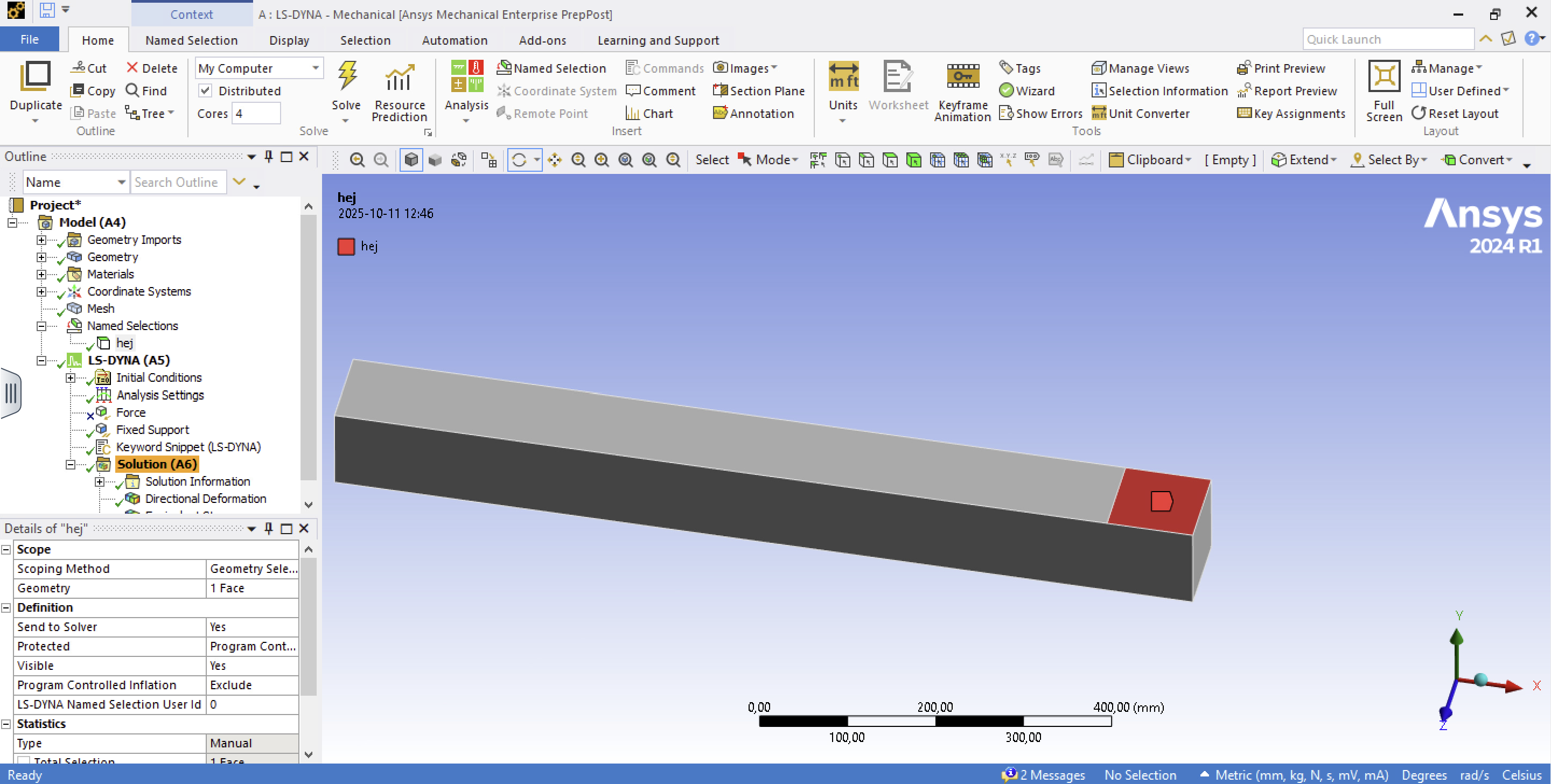Expand the Geometry Imports tree node
The height and width of the screenshot is (784, 1551).
[41, 240]
